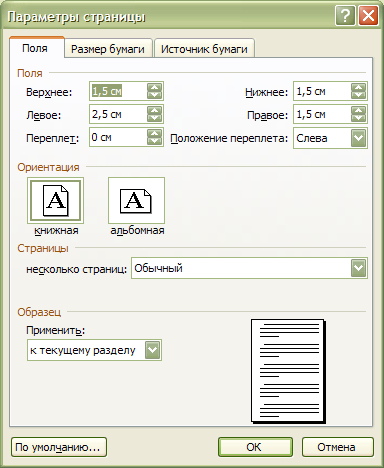The height and width of the screenshot is (468, 384).
Task: Decrease the Нижнее margin with down arrow
Action: [358, 95]
